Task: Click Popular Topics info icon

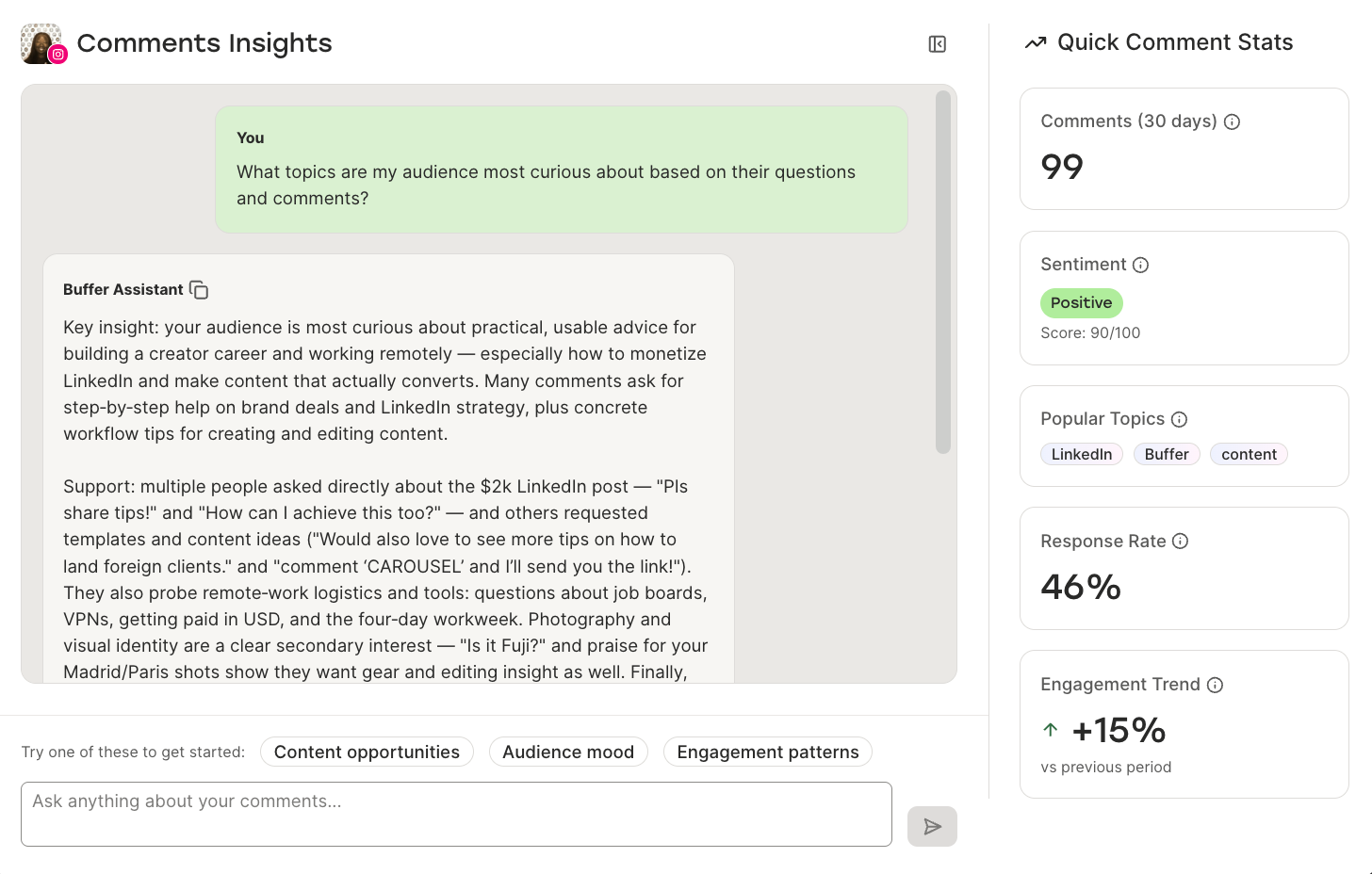Action: pyautogui.click(x=1179, y=419)
